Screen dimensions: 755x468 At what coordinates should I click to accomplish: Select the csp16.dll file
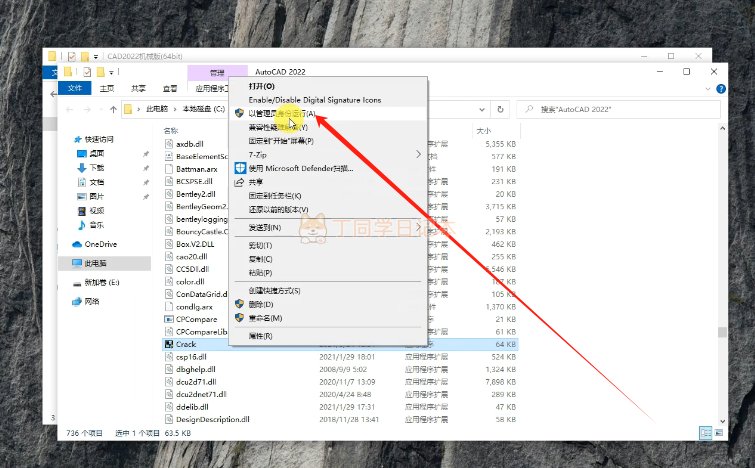pyautogui.click(x=191, y=357)
